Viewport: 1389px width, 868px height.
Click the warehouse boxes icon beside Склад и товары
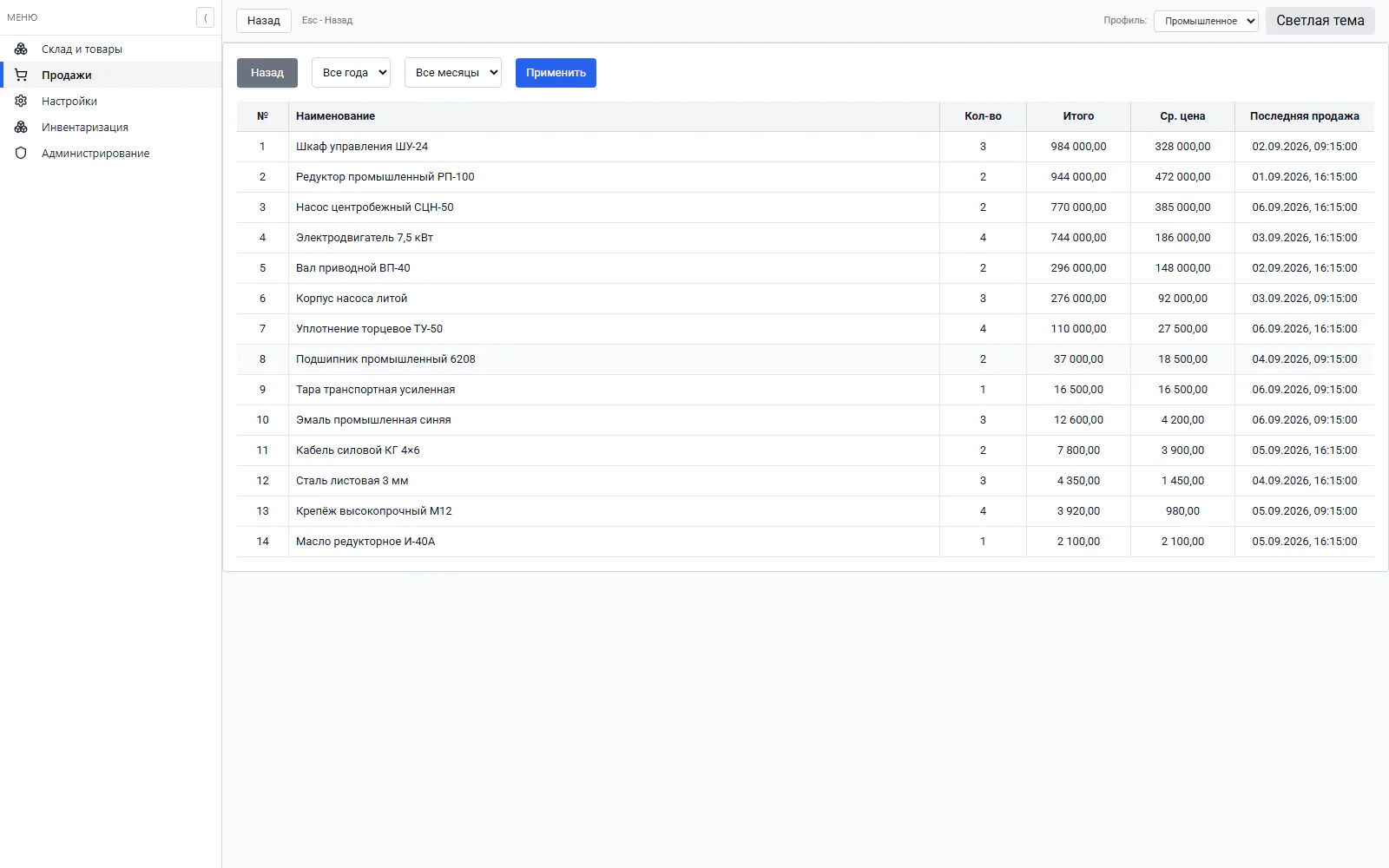[21, 49]
